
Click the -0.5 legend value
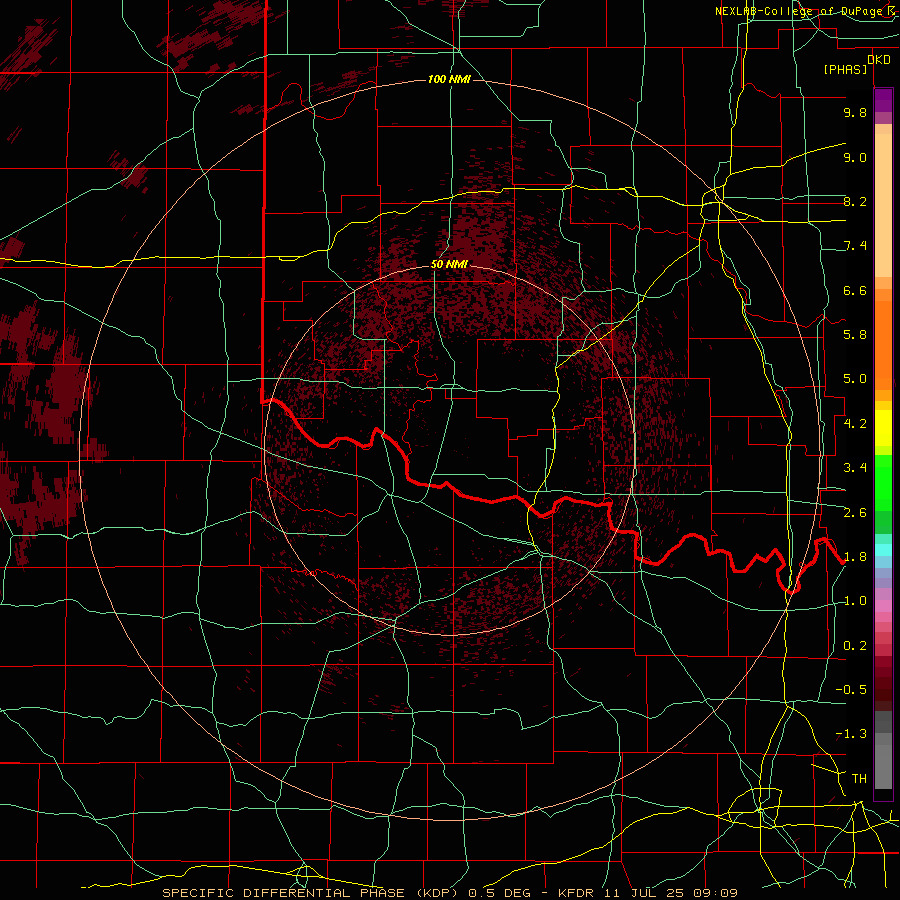pos(851,690)
